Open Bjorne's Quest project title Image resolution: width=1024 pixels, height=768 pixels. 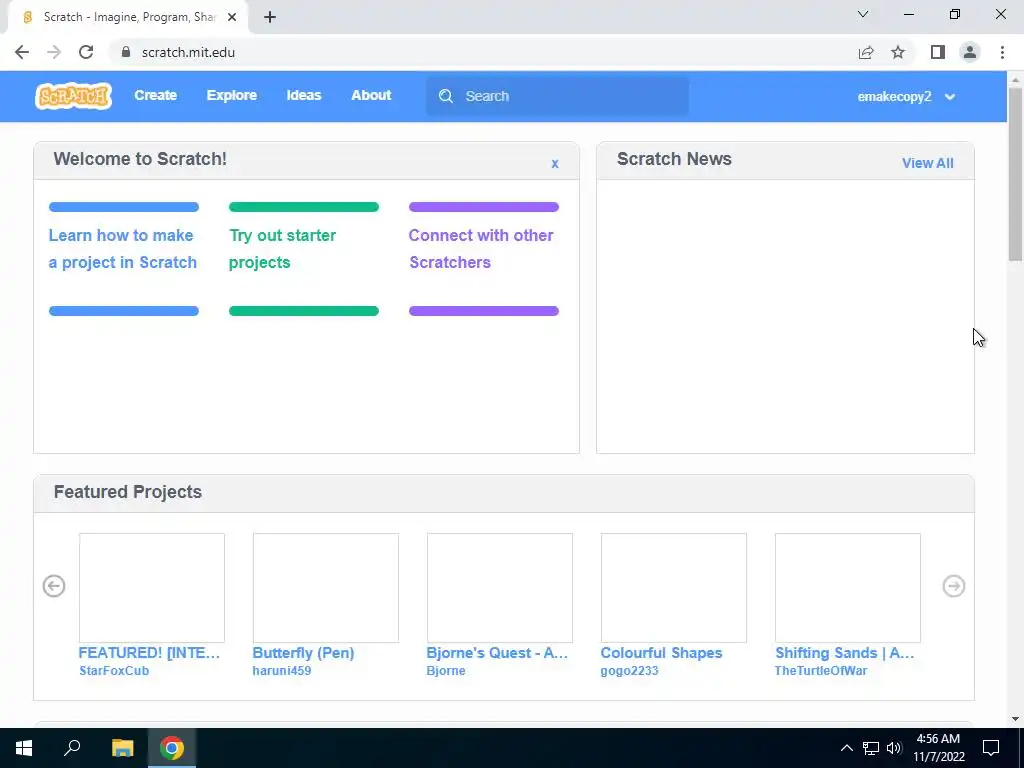(497, 652)
